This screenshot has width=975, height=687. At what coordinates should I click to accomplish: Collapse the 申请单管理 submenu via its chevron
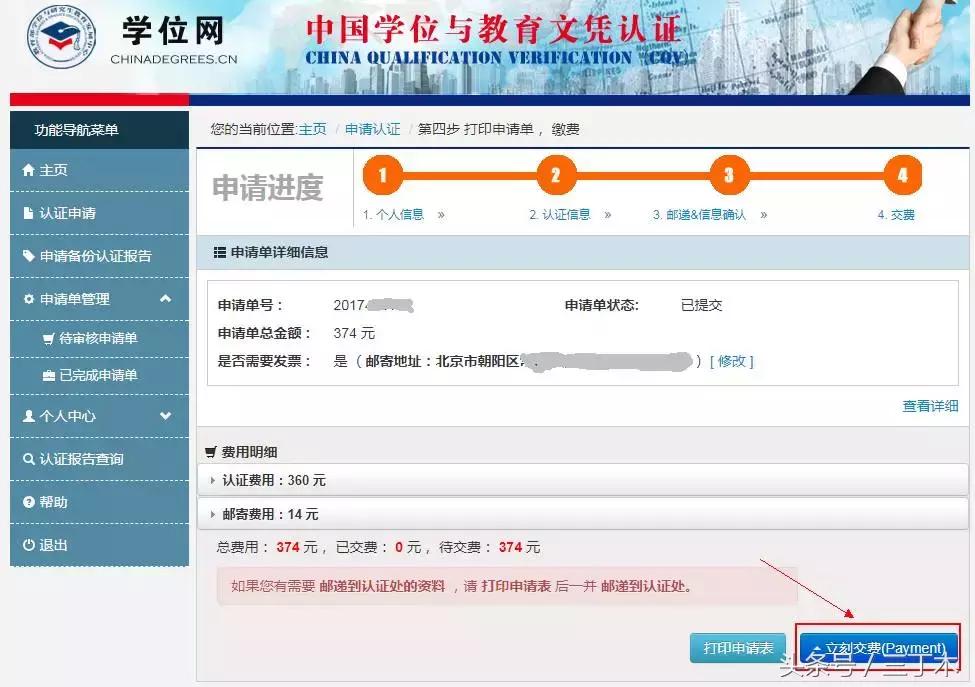tap(166, 298)
